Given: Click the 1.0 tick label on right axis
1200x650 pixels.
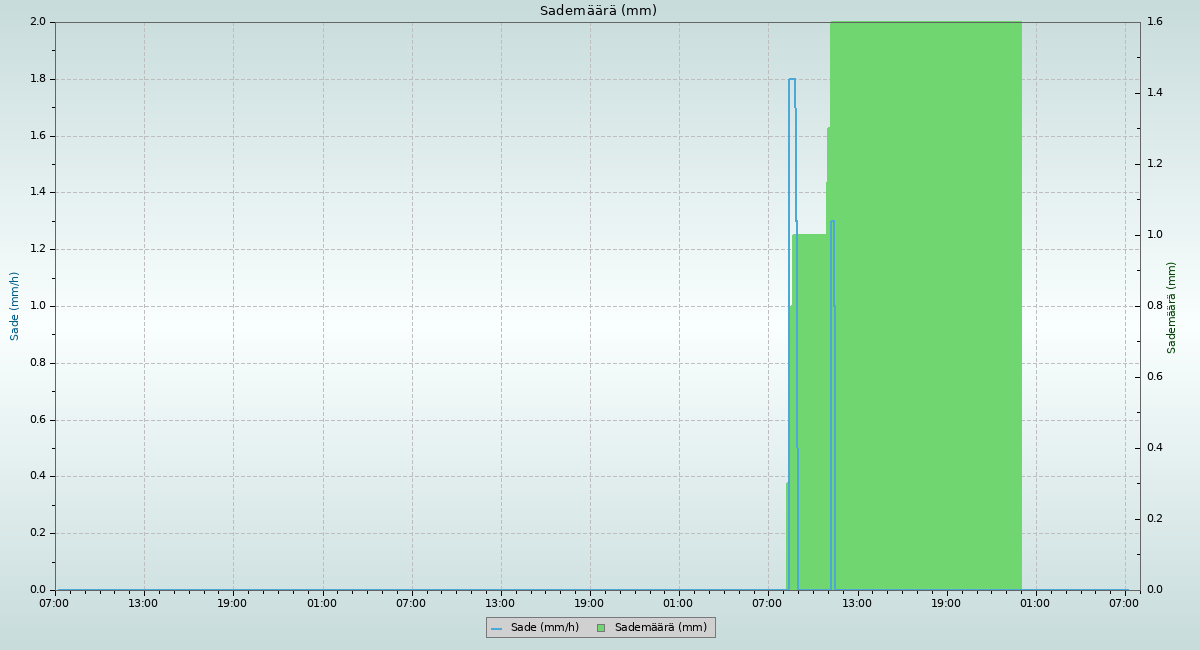Looking at the screenshot, I should pyautogui.click(x=1155, y=235).
